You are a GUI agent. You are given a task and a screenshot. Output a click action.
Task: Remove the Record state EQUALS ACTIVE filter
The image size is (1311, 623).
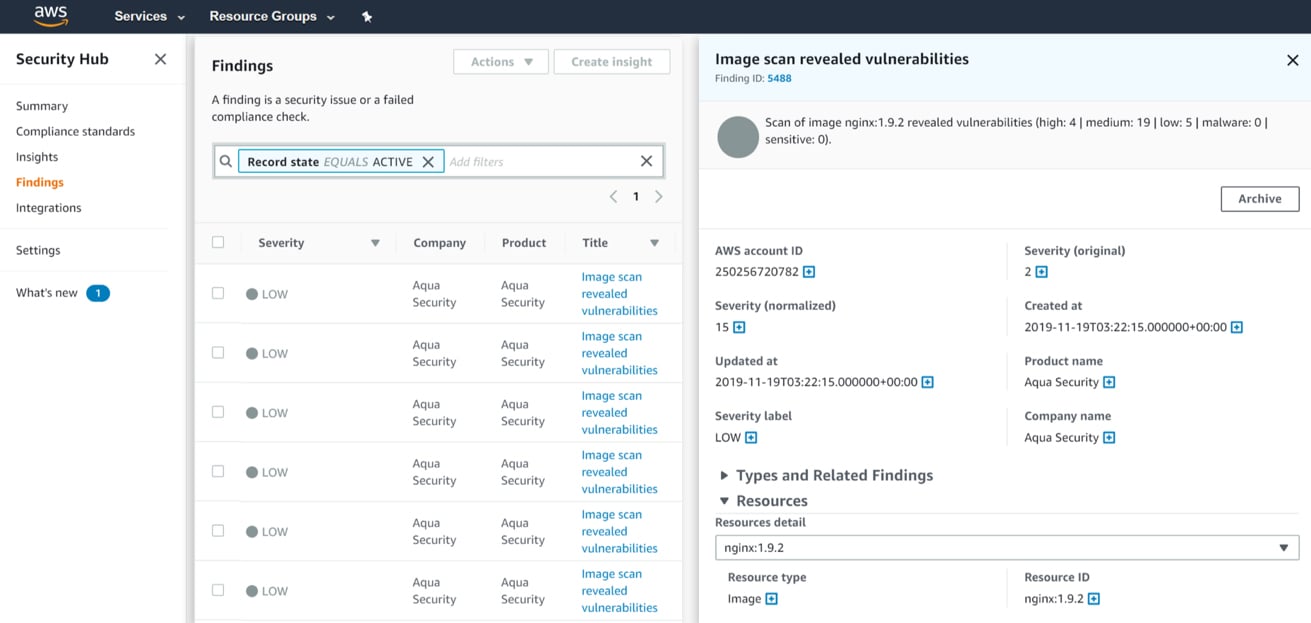click(428, 162)
